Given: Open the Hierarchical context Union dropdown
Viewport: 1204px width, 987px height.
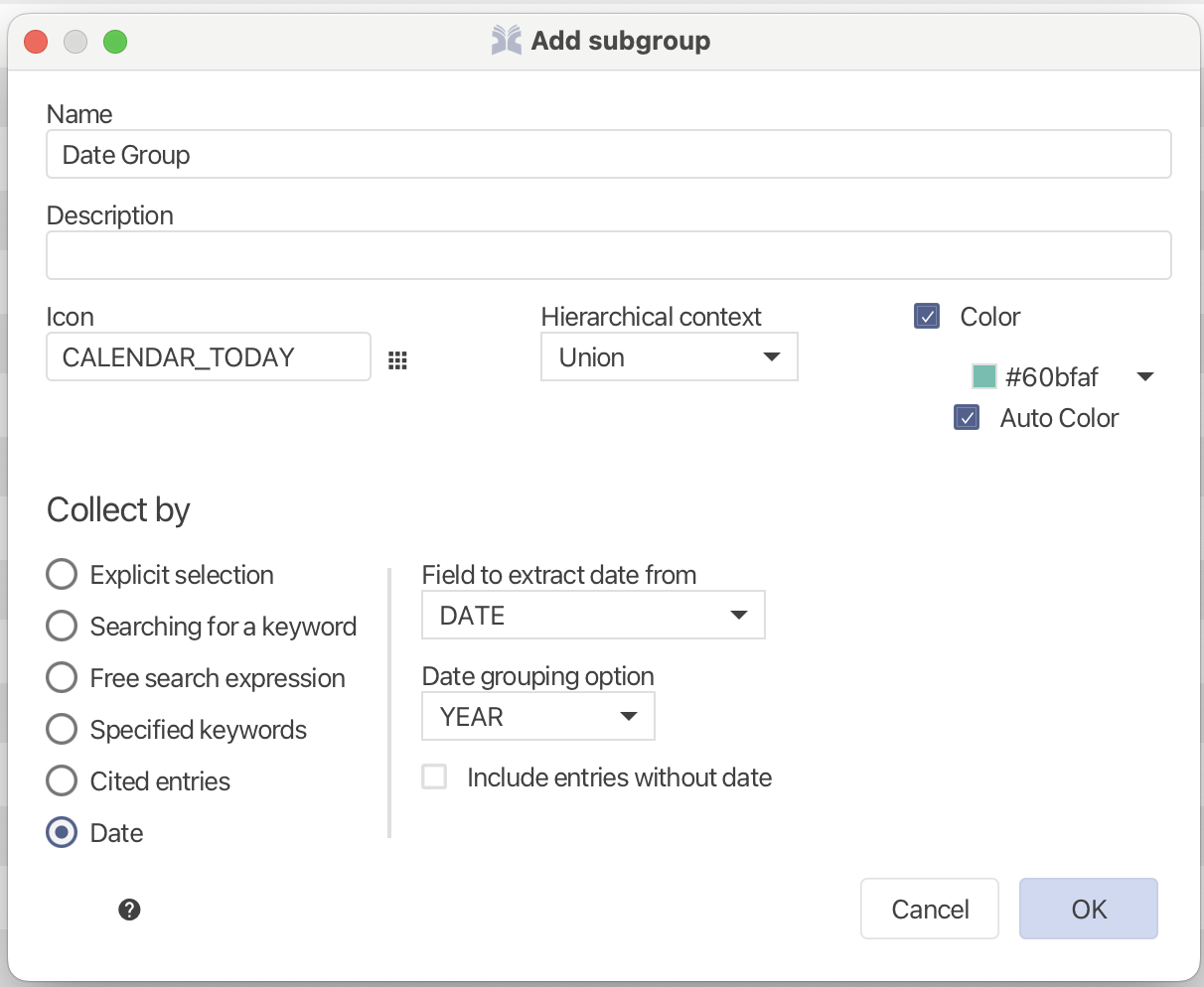Looking at the screenshot, I should (x=669, y=357).
